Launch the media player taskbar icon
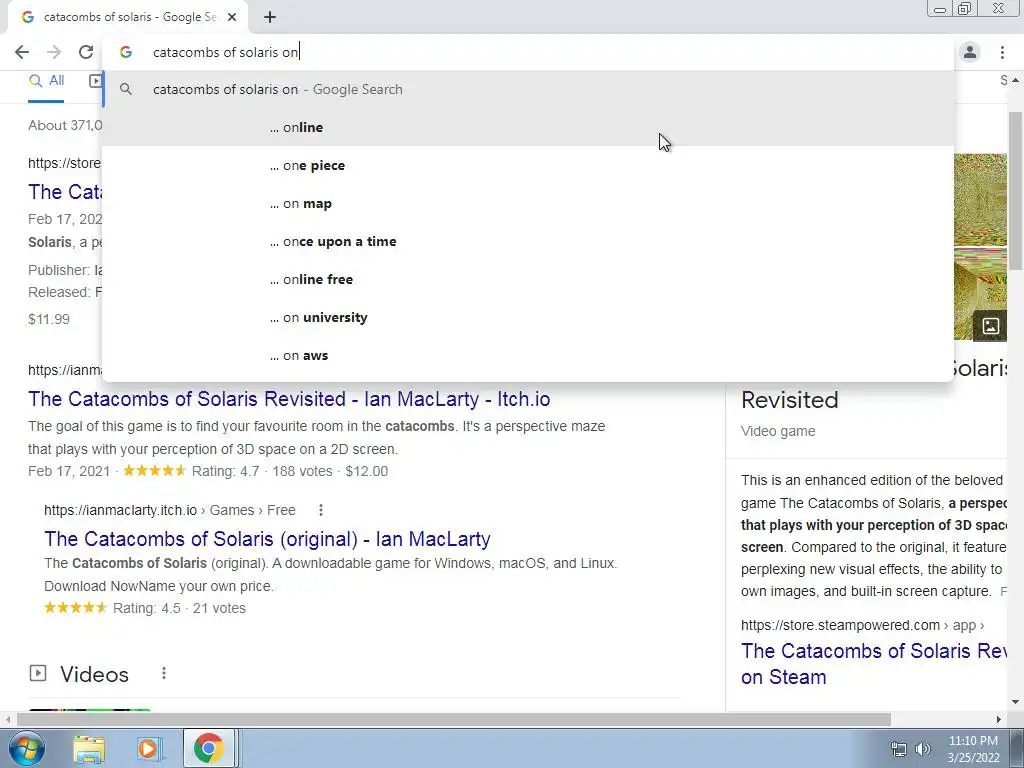The height and width of the screenshot is (768, 1024). (x=149, y=749)
